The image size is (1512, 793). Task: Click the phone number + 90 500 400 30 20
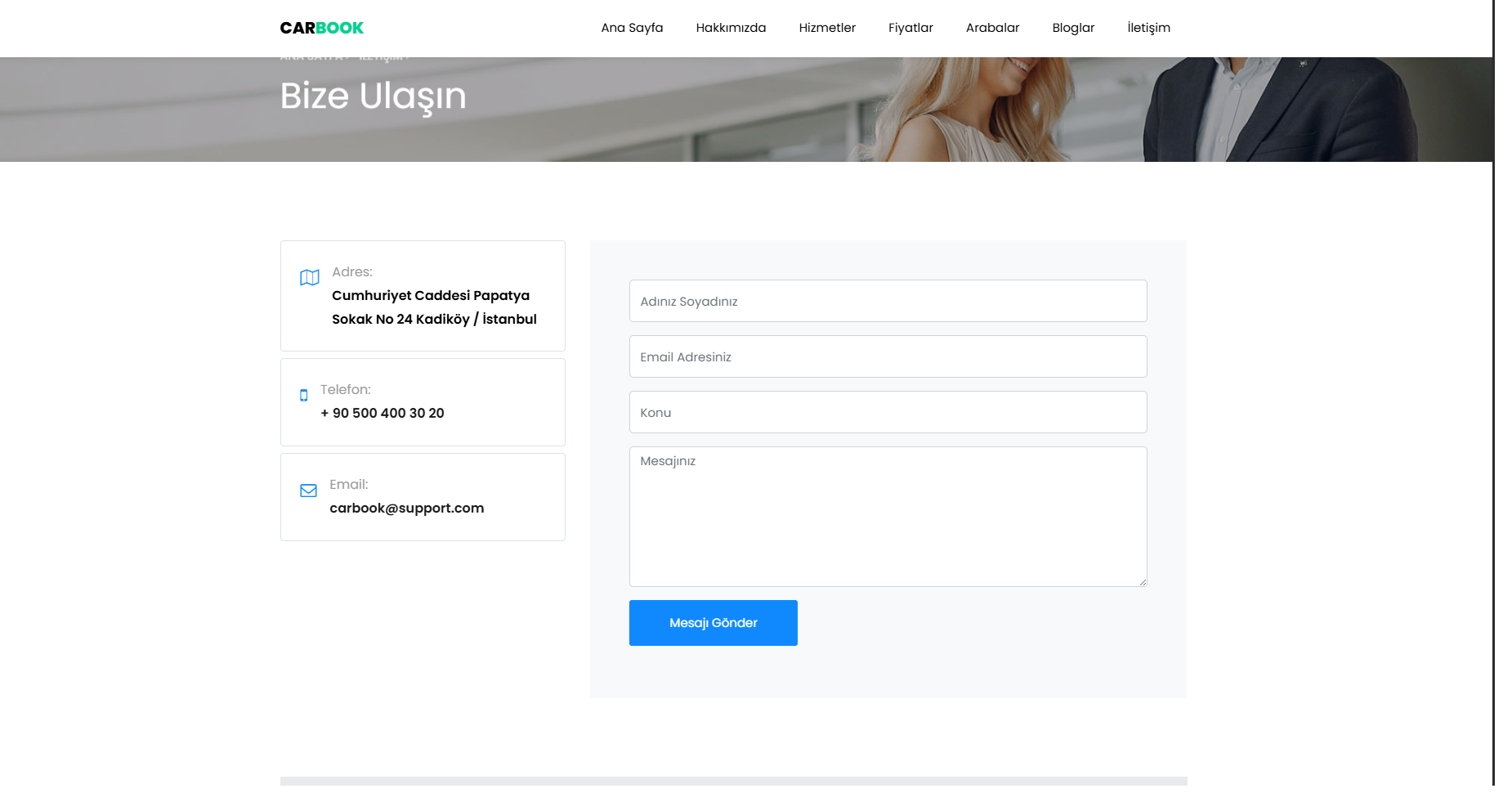tap(382, 413)
